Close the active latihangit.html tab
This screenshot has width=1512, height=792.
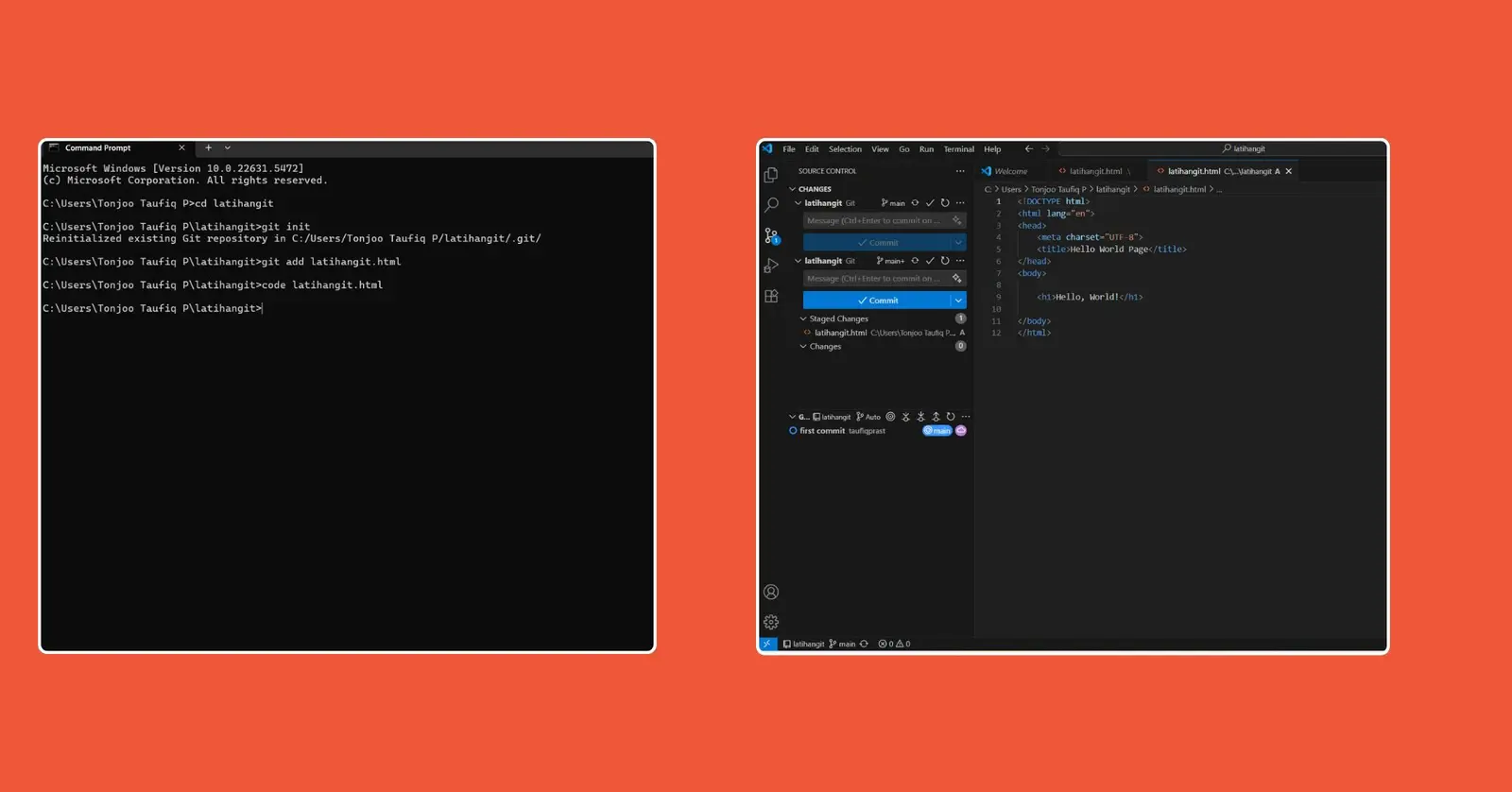click(x=1288, y=171)
